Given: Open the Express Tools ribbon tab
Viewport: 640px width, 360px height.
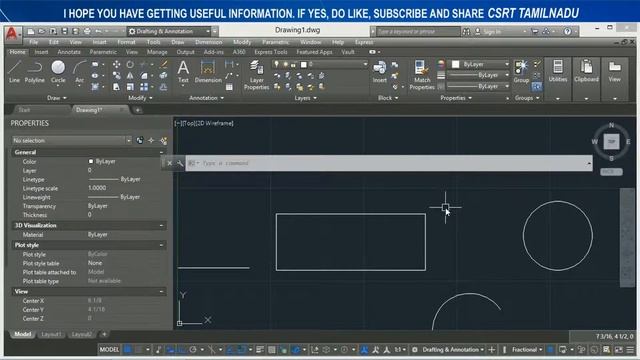Looking at the screenshot, I should point(271,52).
